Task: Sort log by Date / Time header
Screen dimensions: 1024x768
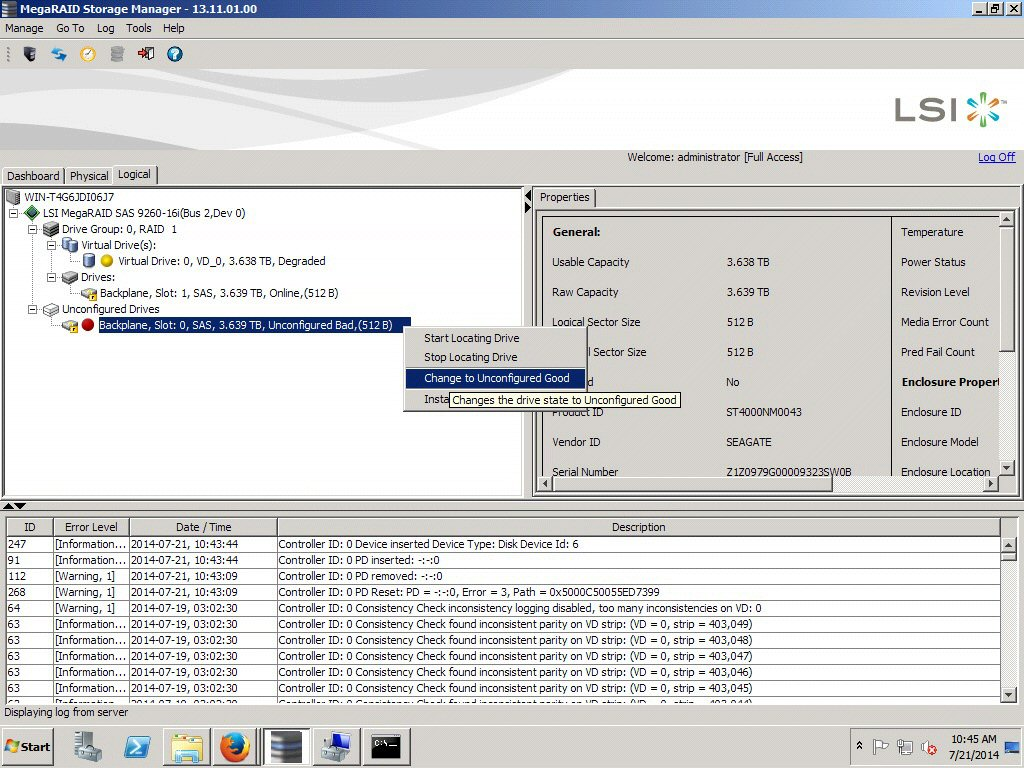Action: pyautogui.click(x=203, y=527)
